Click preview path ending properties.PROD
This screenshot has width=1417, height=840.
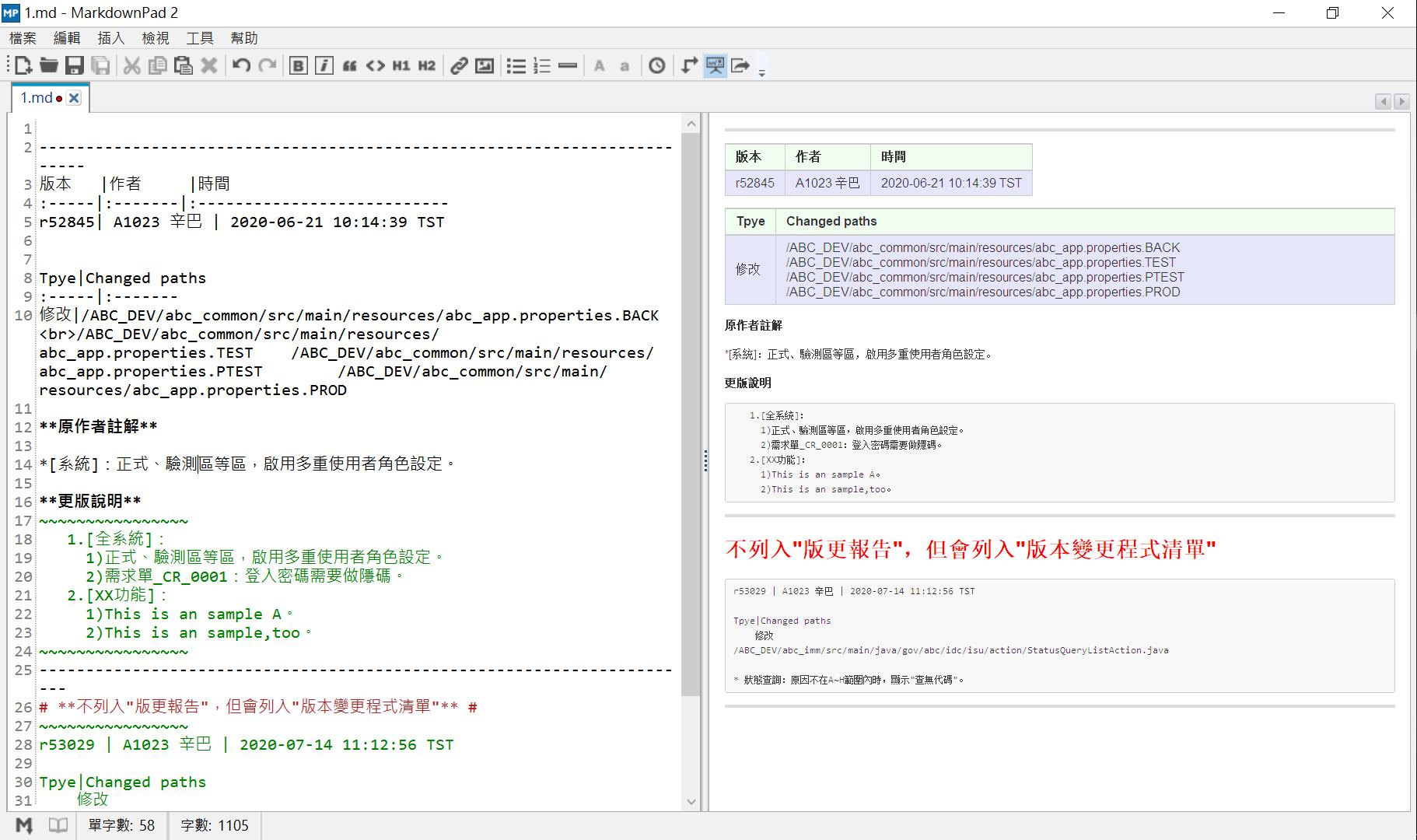pyautogui.click(x=983, y=292)
